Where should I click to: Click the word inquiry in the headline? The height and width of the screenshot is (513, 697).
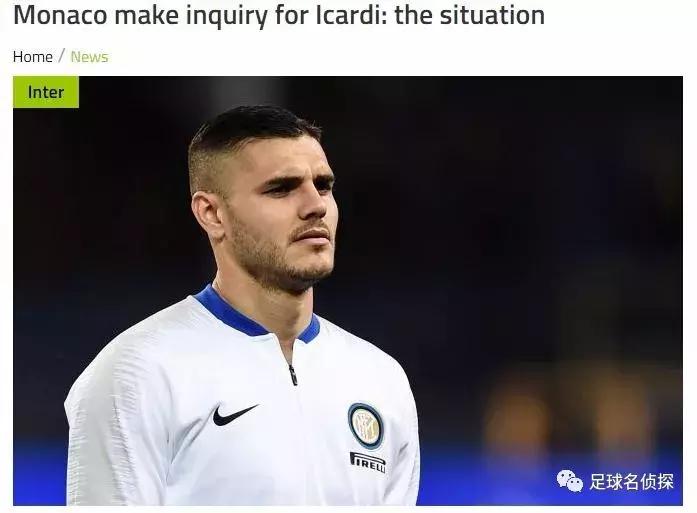click(x=227, y=16)
